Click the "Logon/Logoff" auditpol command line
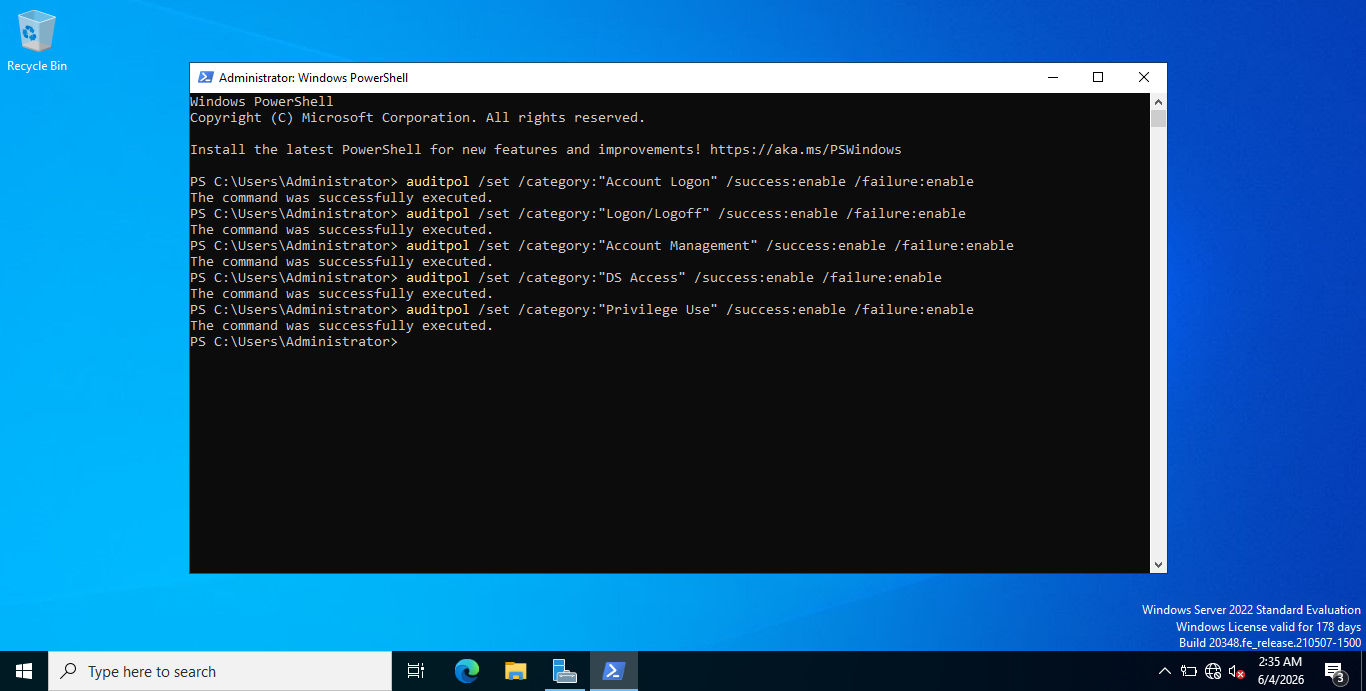 578,214
